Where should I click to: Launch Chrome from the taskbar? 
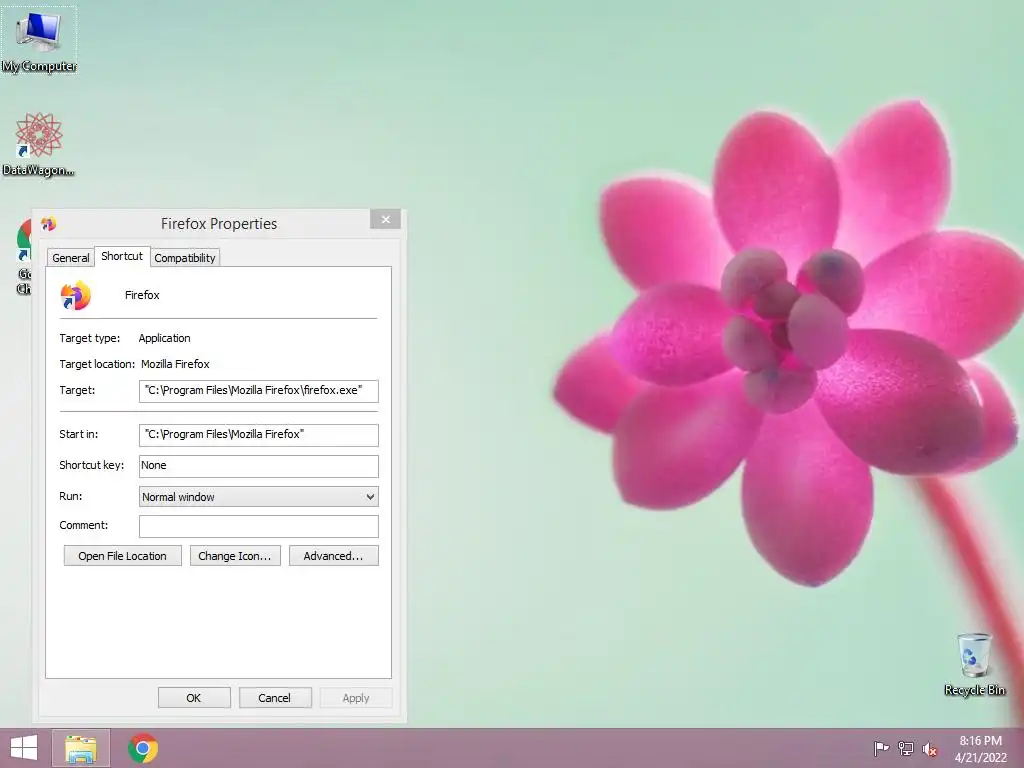(143, 748)
